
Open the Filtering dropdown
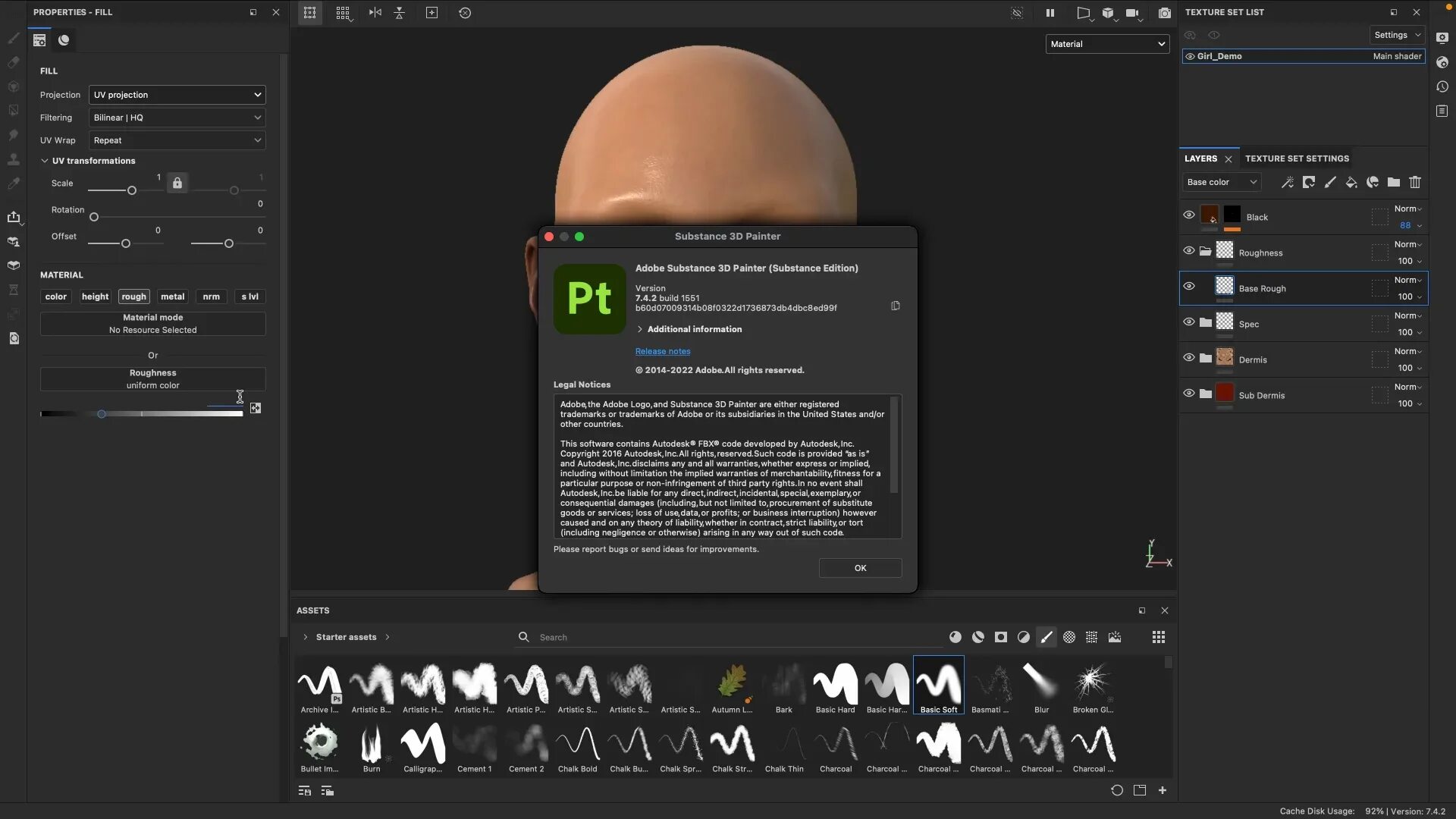point(177,118)
